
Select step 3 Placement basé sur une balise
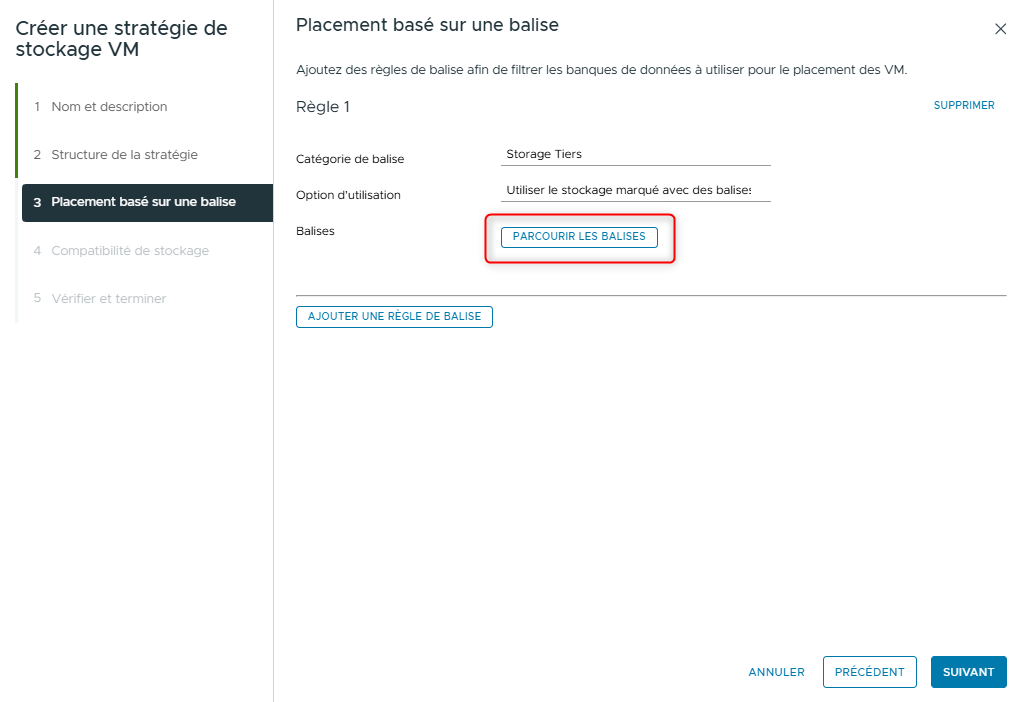click(x=140, y=203)
